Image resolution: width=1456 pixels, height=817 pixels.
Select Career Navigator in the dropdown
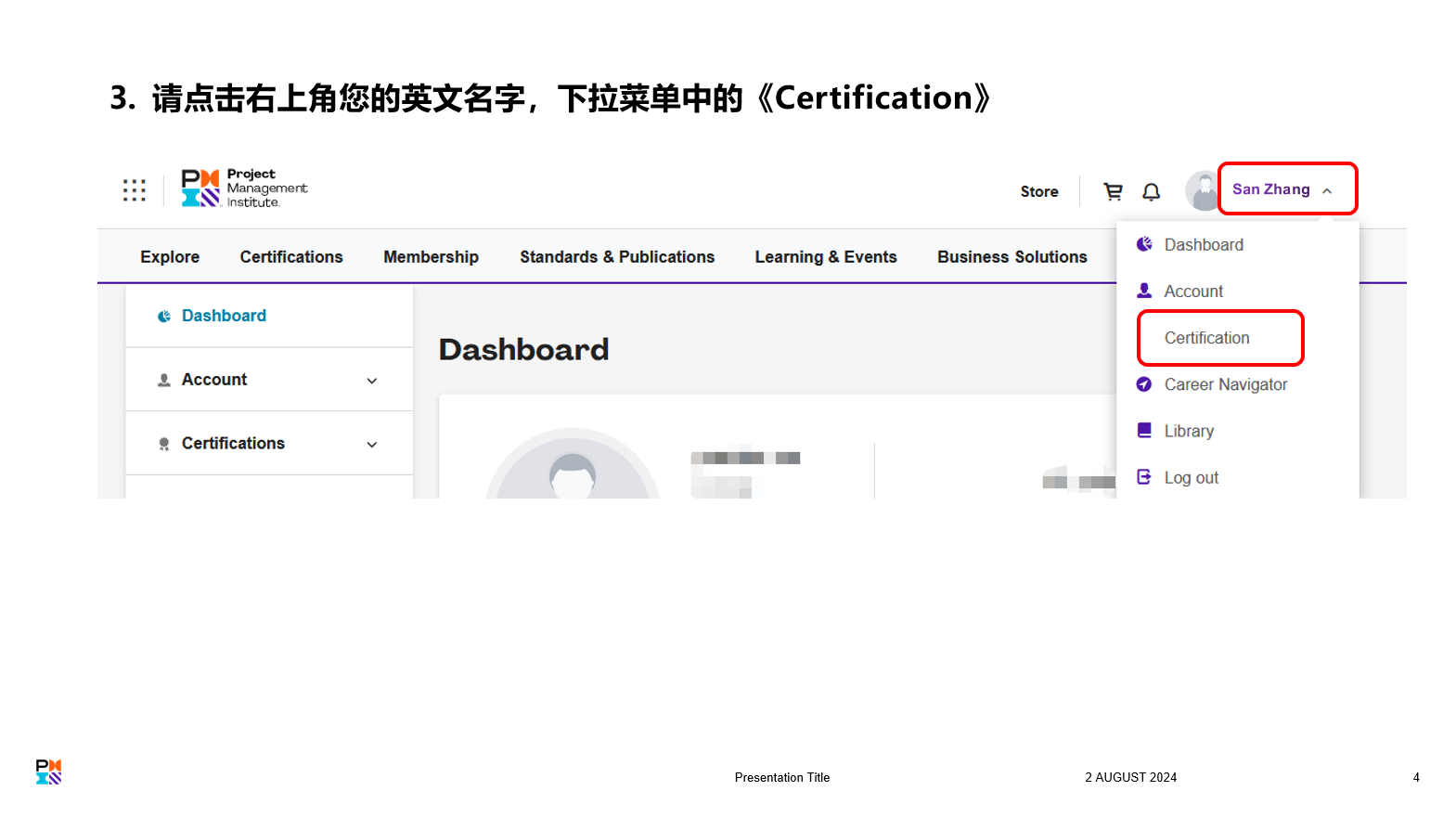point(1226,384)
